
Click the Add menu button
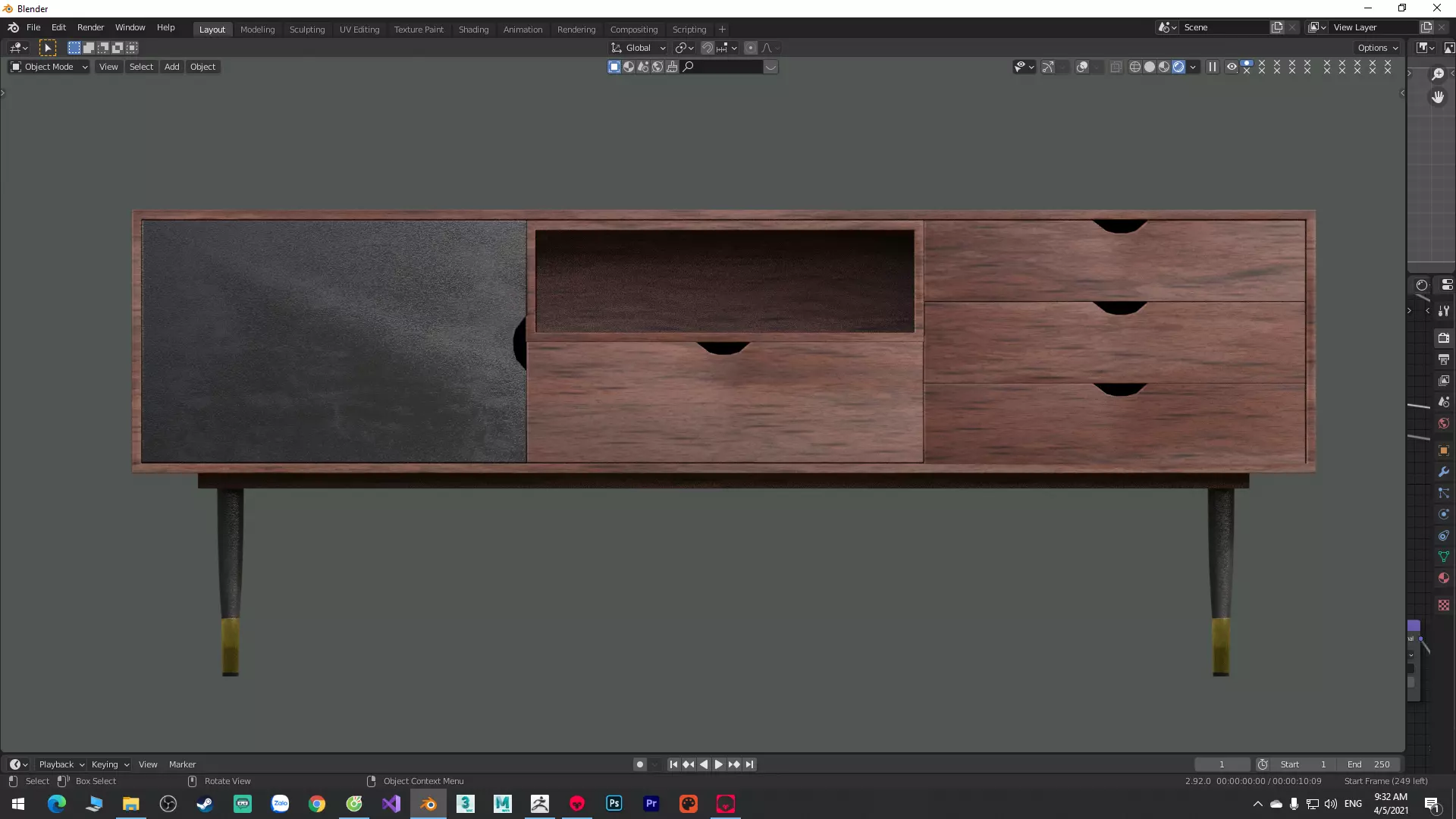pos(172,67)
